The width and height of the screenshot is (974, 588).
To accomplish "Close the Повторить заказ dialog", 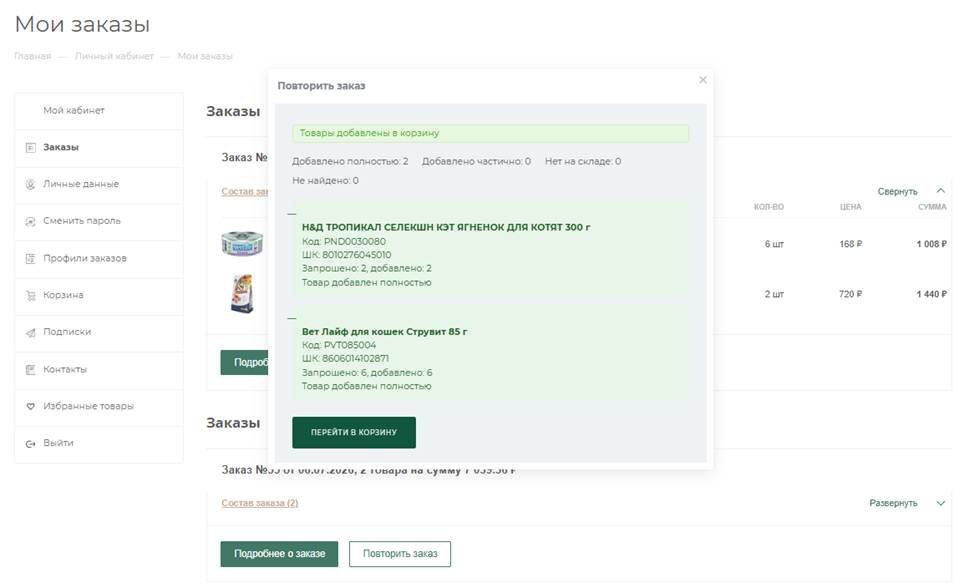I will coord(703,80).
